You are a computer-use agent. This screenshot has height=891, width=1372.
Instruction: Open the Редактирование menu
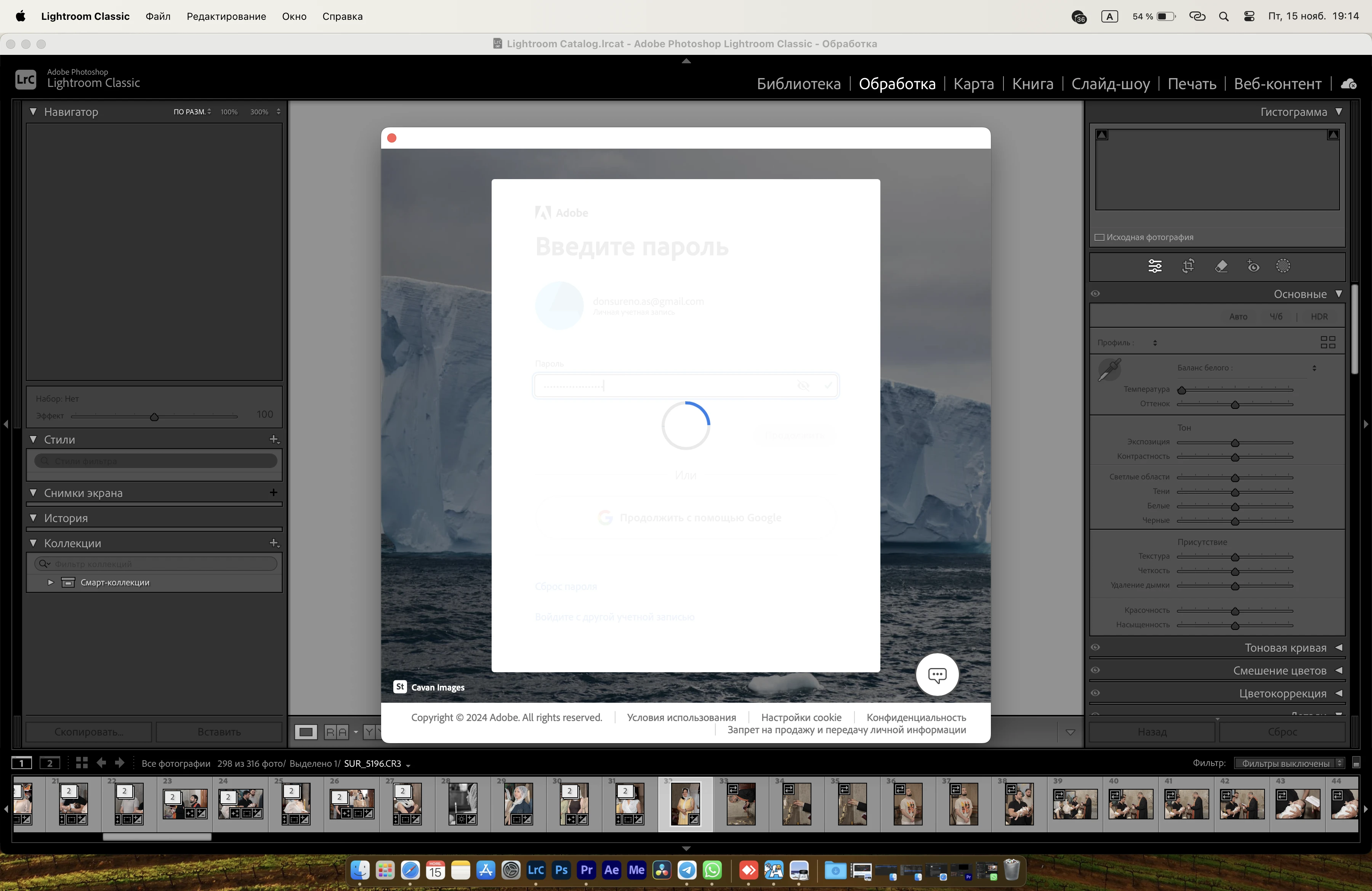coord(226,16)
